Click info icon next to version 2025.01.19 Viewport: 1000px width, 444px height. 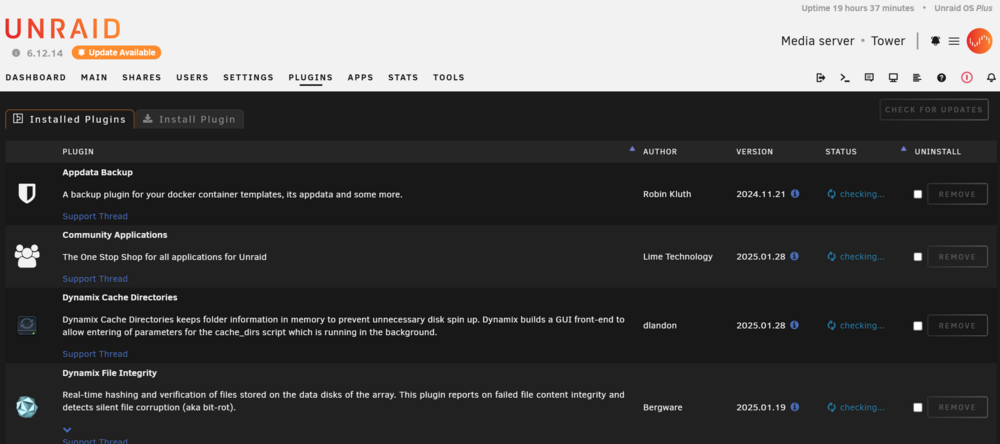(x=795, y=406)
